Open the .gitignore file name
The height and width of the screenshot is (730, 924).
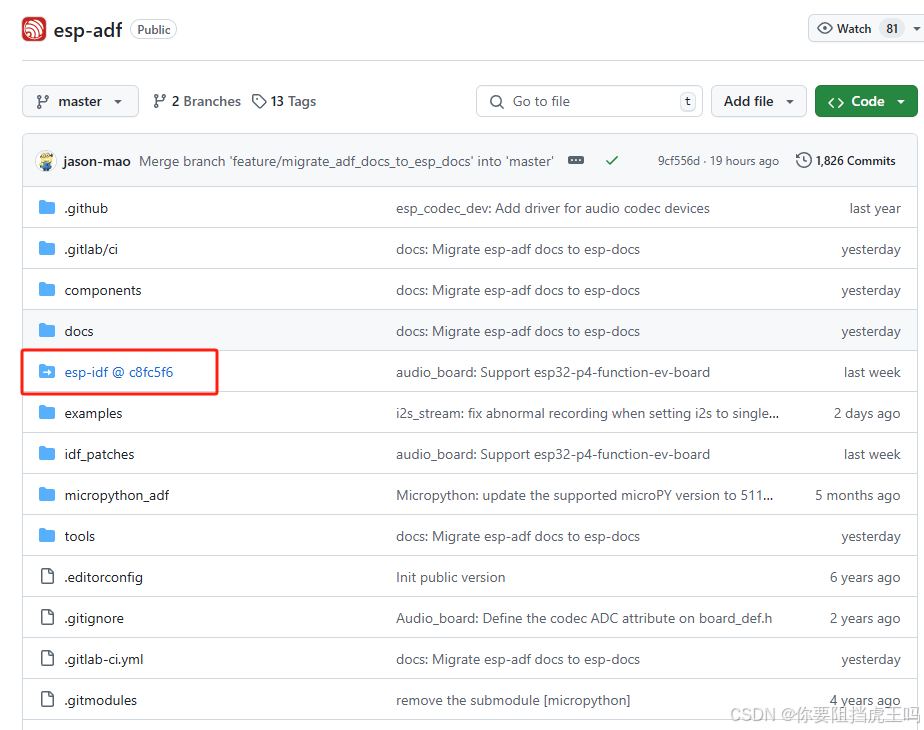click(x=94, y=618)
